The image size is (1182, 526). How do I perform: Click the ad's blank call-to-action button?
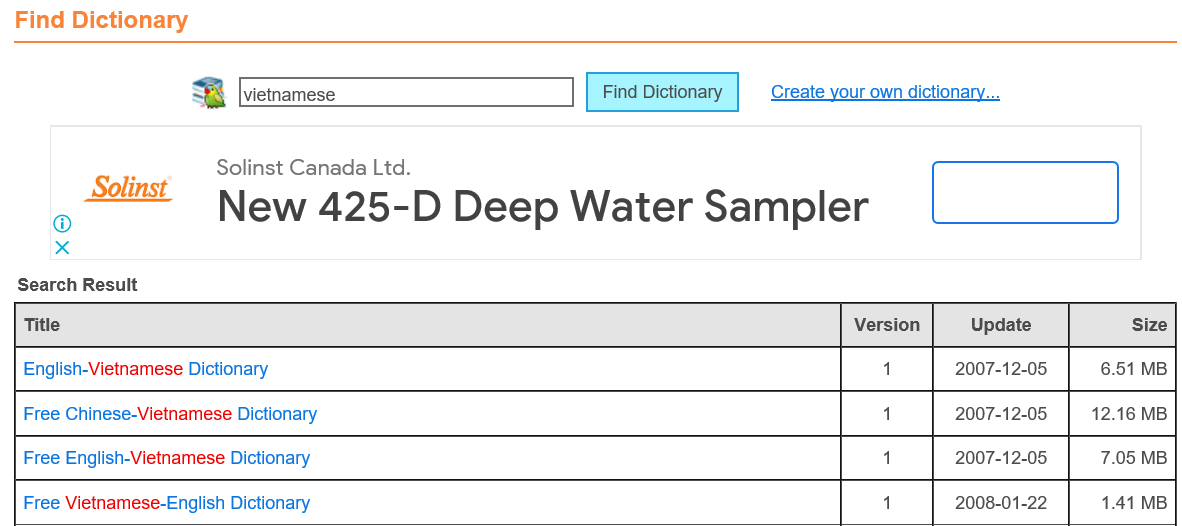tap(1025, 192)
